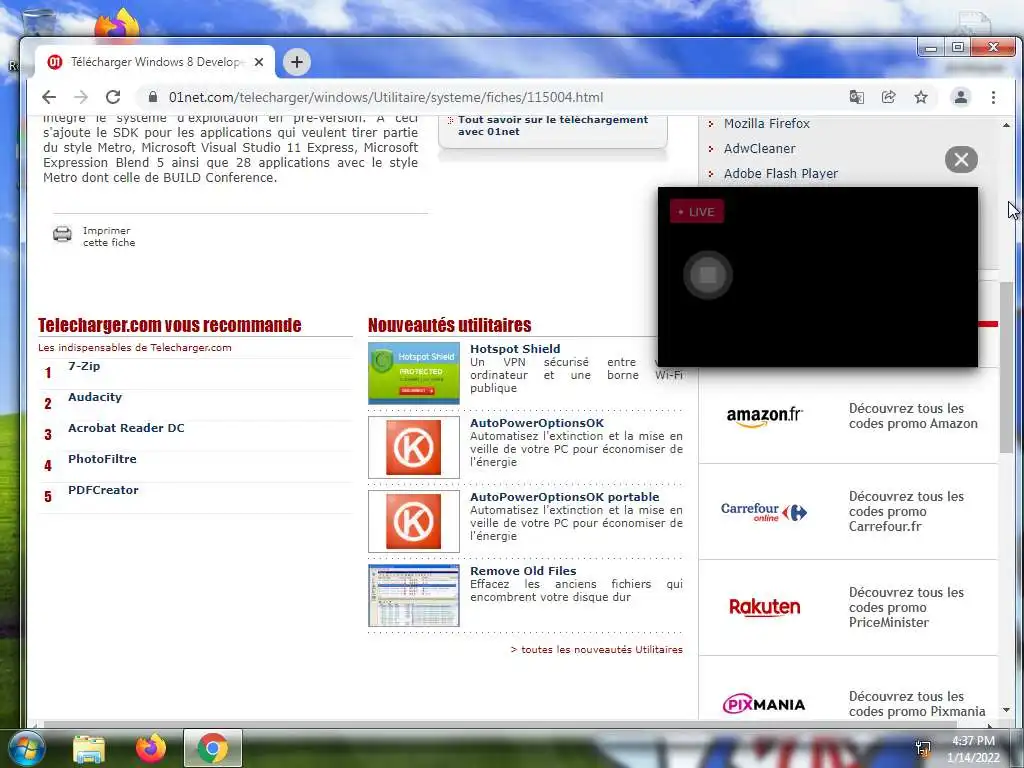The image size is (1024, 768).
Task: Click the Pixmania logo
Action: point(763,704)
